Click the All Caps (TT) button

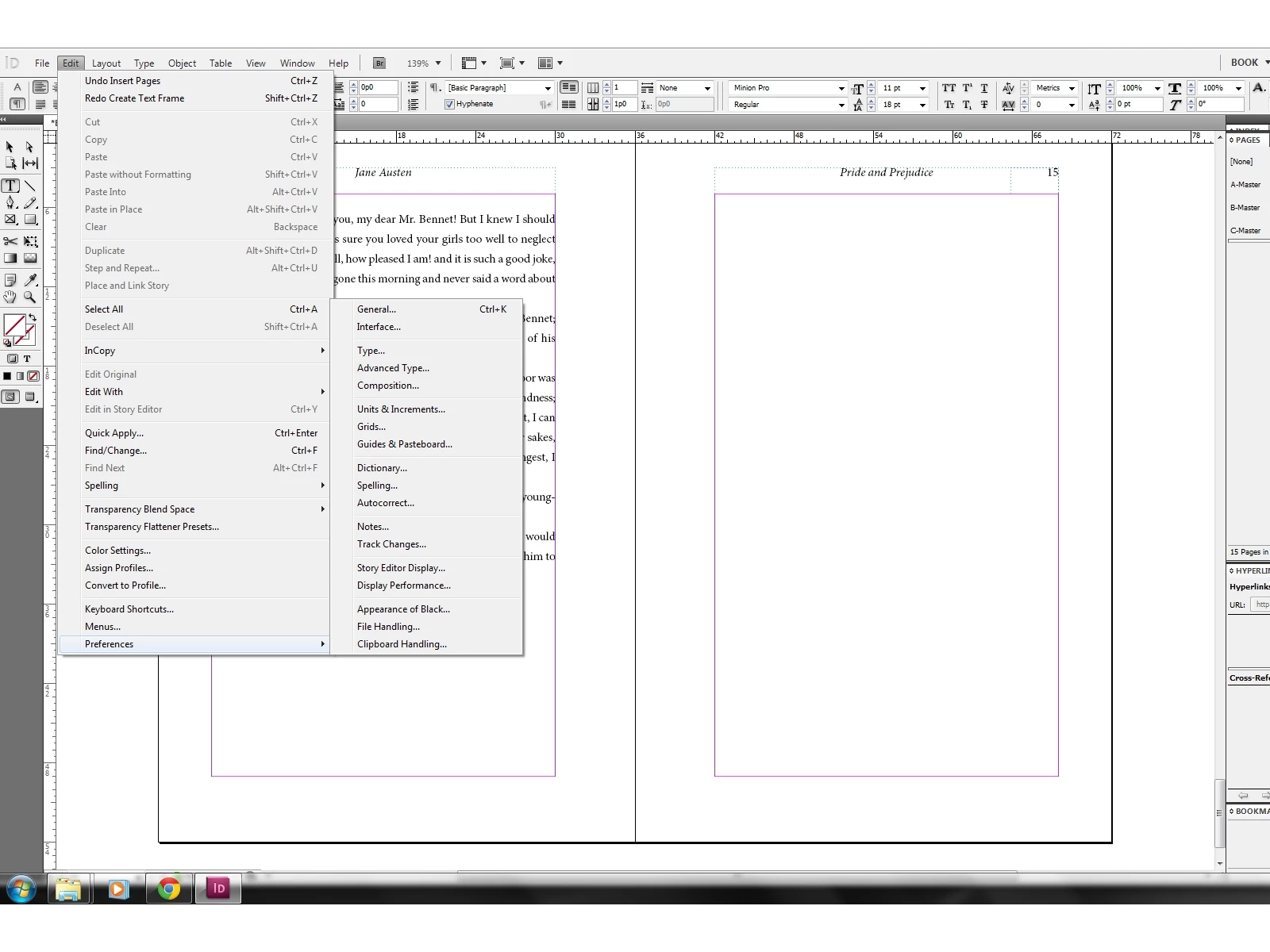(949, 88)
